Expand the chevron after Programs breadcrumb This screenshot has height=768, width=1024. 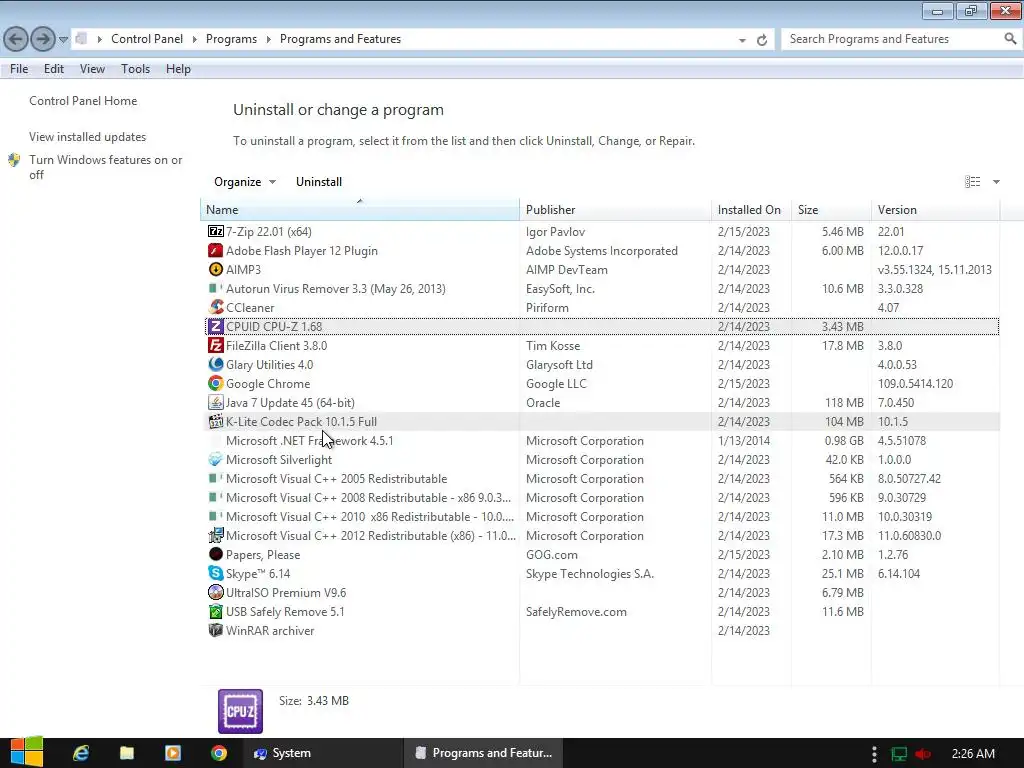[268, 39]
